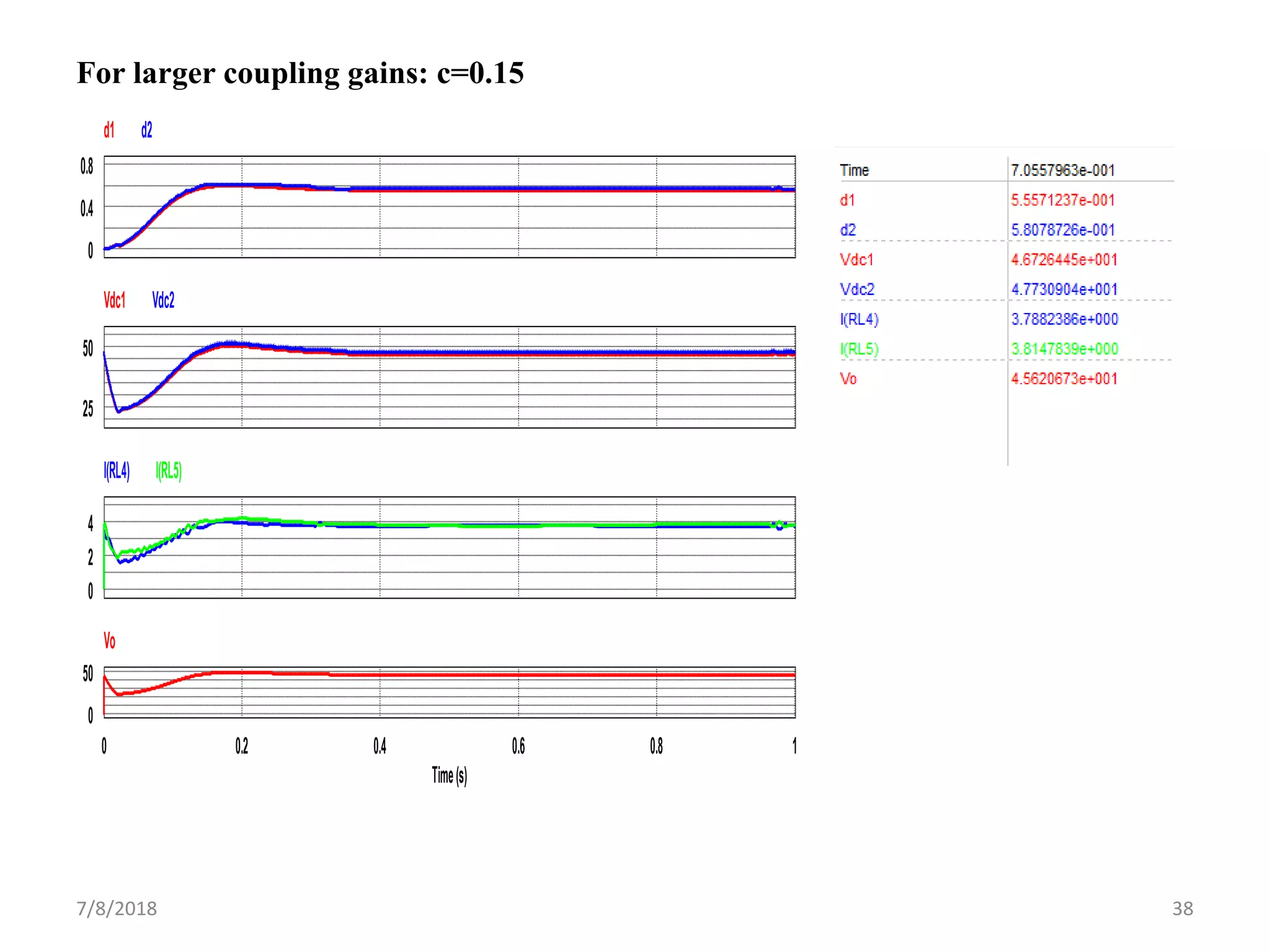Select the d2 row label in the table
Image resolution: width=1270 pixels, height=952 pixels.
[x=848, y=230]
